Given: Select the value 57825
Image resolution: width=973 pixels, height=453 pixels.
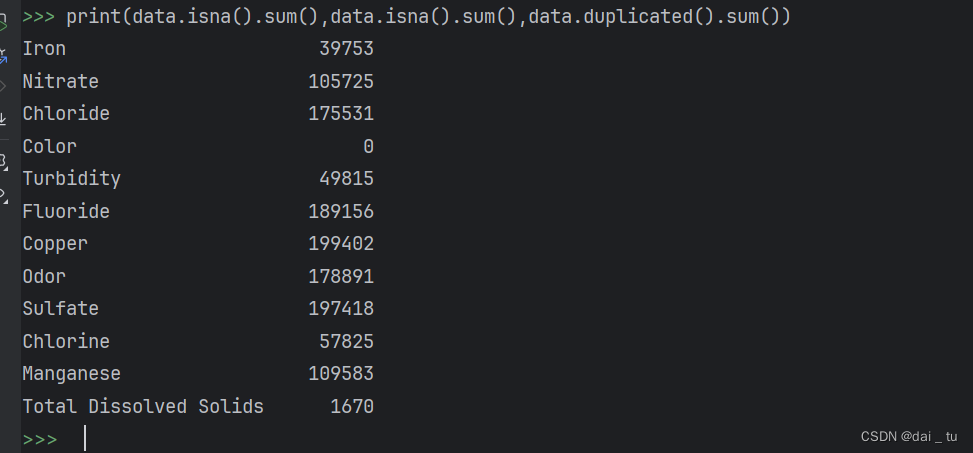Looking at the screenshot, I should (x=346, y=341).
